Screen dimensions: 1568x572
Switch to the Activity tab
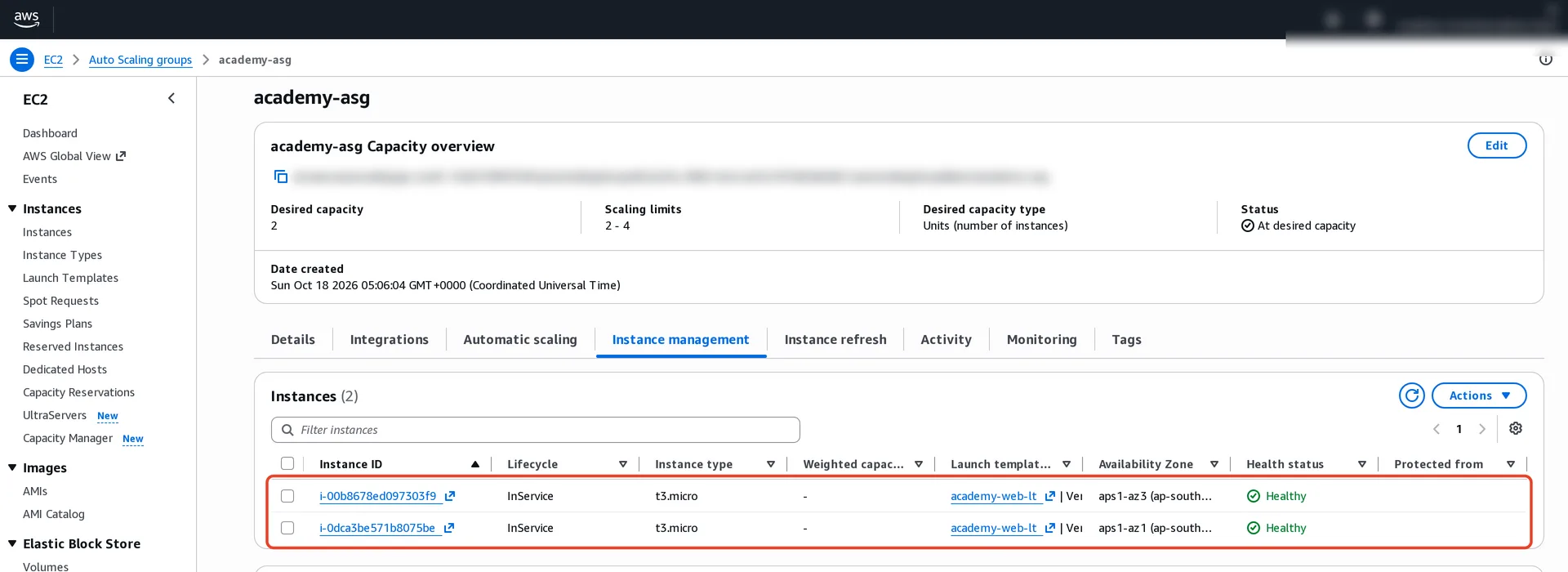point(947,339)
